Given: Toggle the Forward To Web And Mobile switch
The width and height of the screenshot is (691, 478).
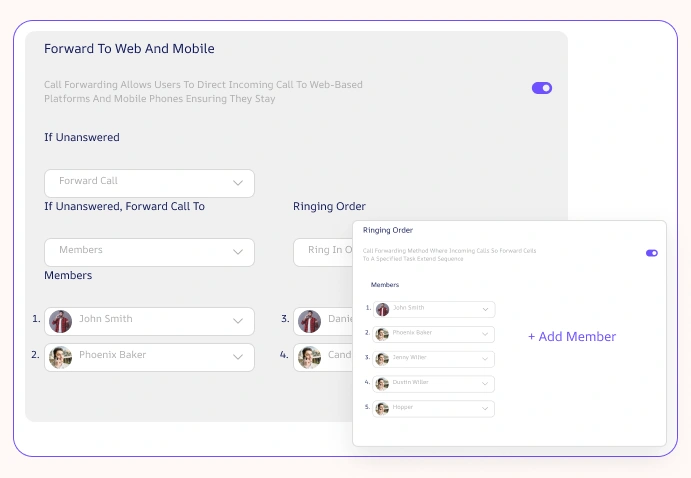Looking at the screenshot, I should click(542, 88).
